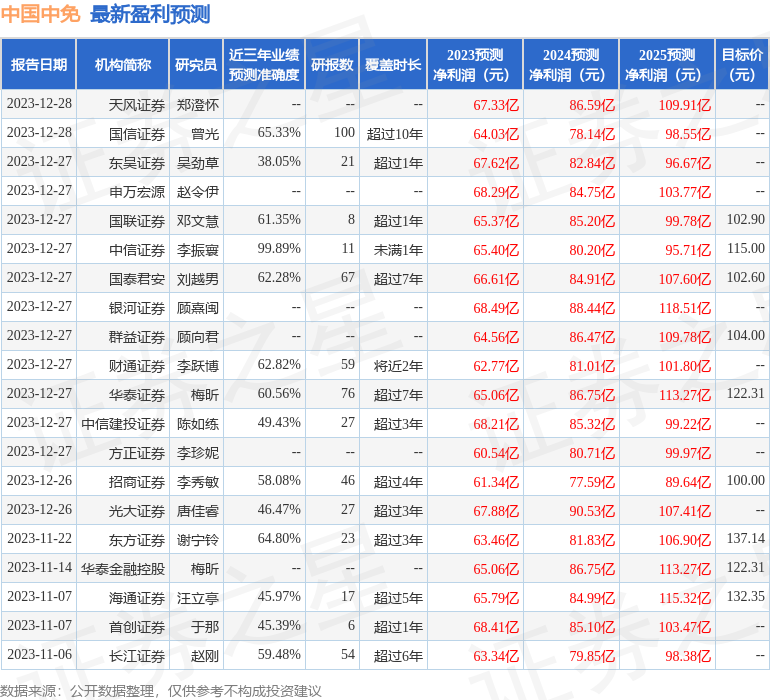
Task: Click the 90.53亿 2024 profit value
Action: click(x=592, y=511)
